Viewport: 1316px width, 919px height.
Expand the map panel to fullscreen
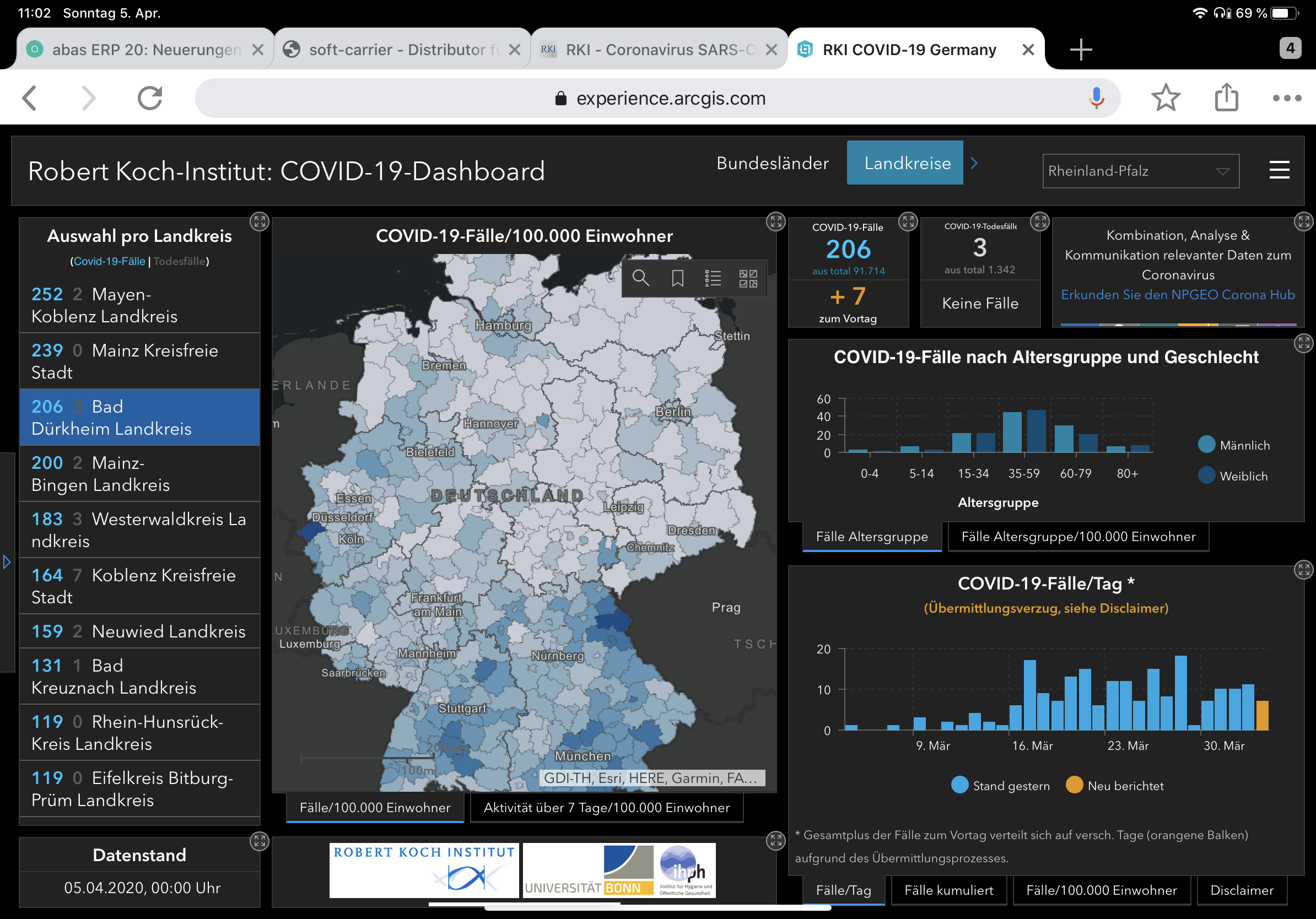pos(775,222)
